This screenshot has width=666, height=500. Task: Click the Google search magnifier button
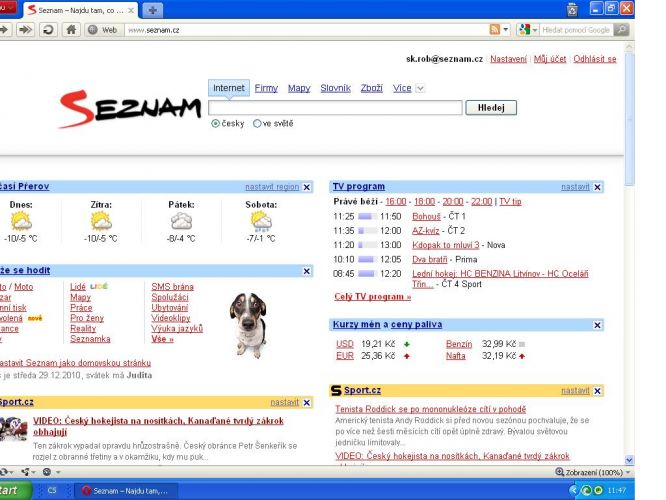point(621,30)
